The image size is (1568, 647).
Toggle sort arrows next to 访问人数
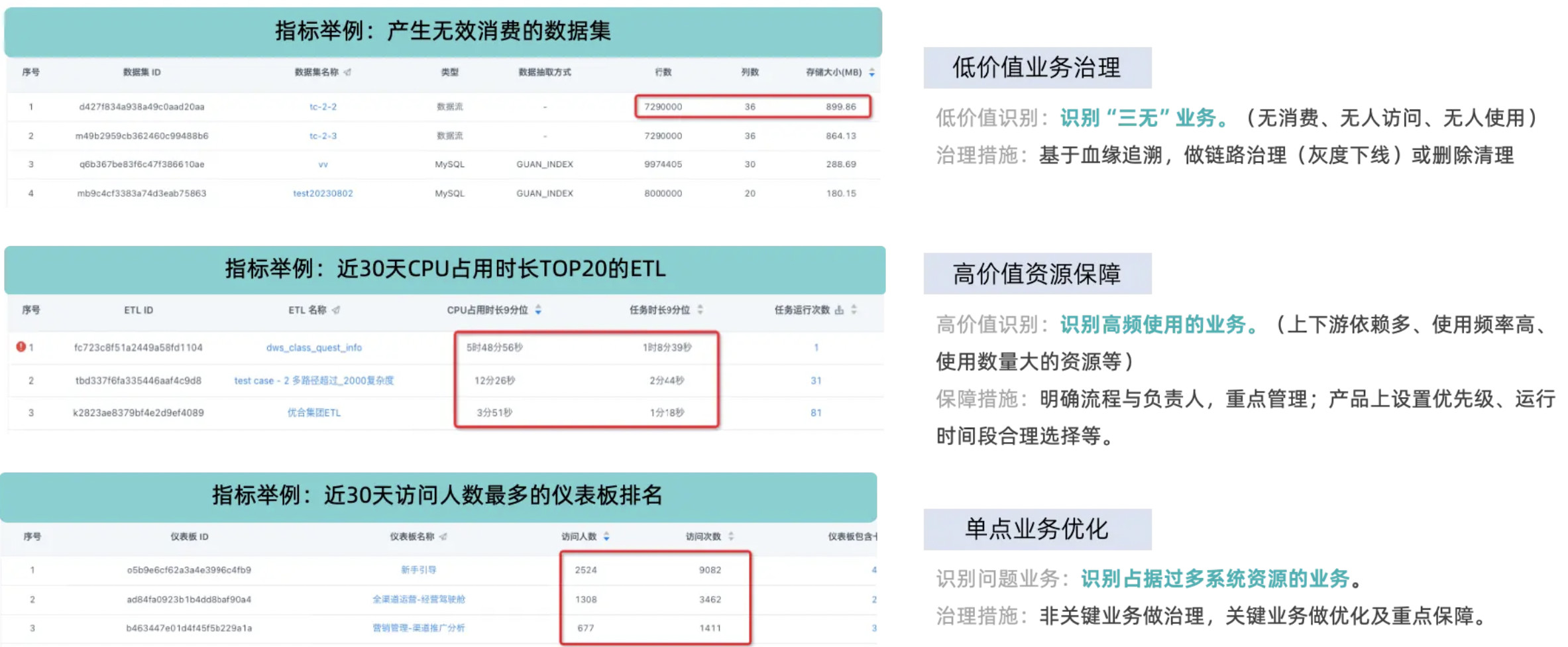pos(606,537)
